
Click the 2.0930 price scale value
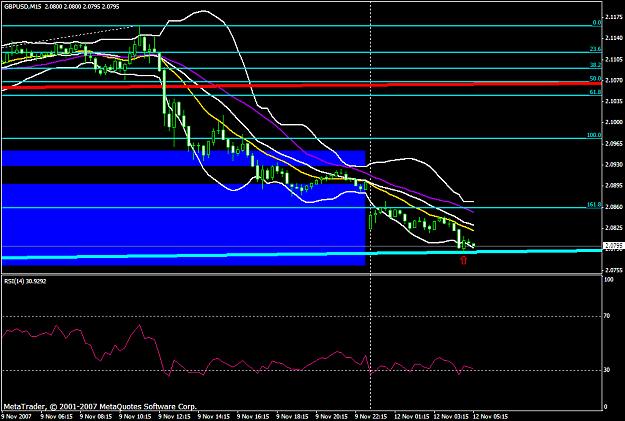(x=614, y=164)
